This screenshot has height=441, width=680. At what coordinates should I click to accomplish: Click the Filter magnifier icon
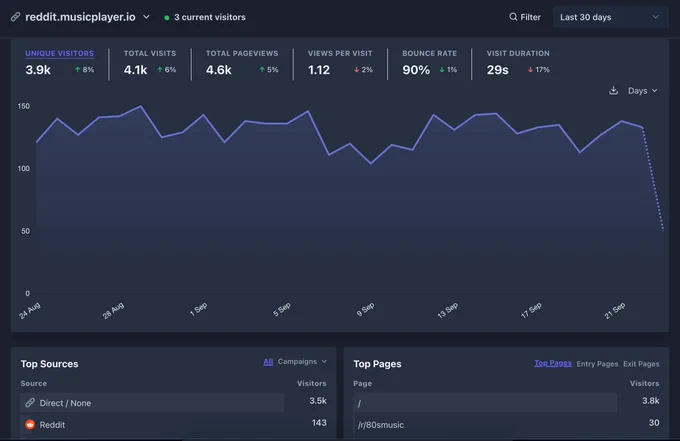(513, 17)
